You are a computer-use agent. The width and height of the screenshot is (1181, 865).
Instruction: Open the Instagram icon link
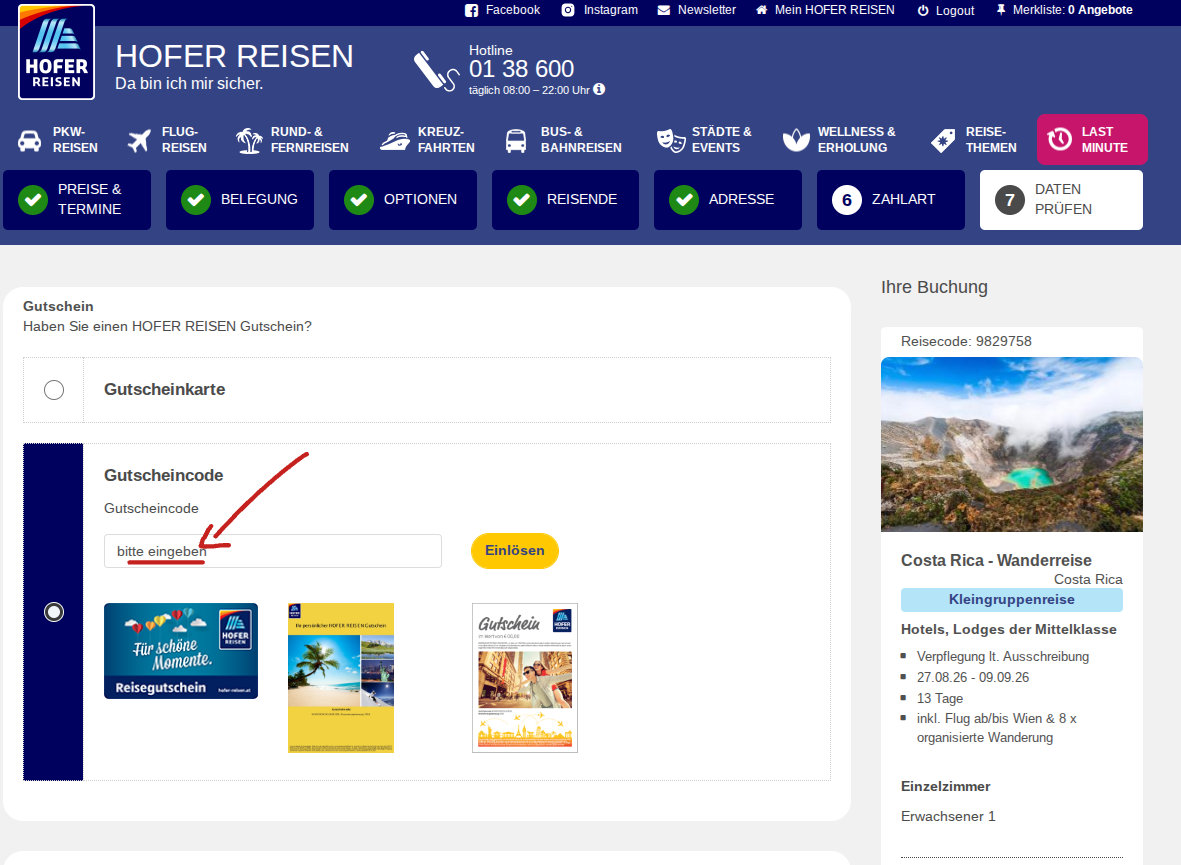click(568, 10)
